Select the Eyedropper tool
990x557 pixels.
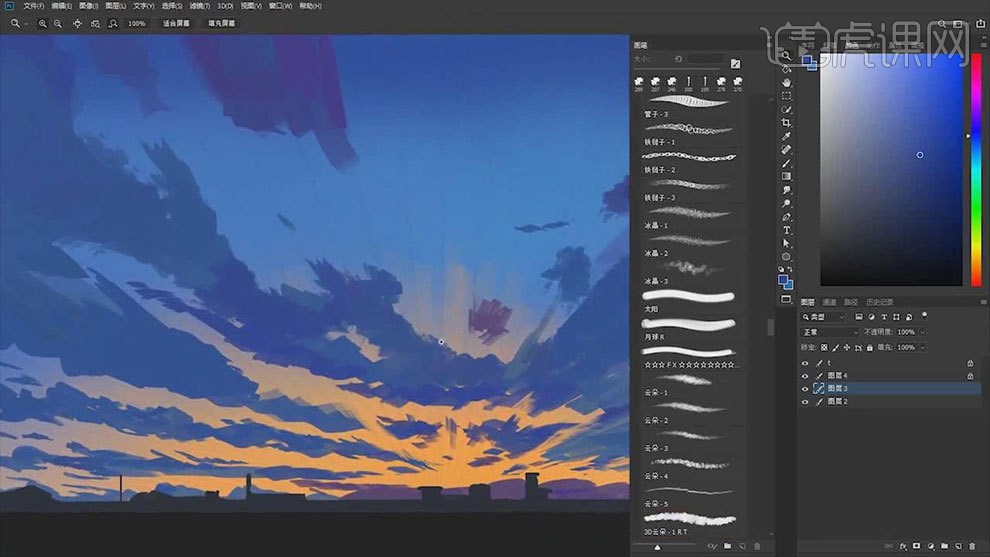[786, 136]
